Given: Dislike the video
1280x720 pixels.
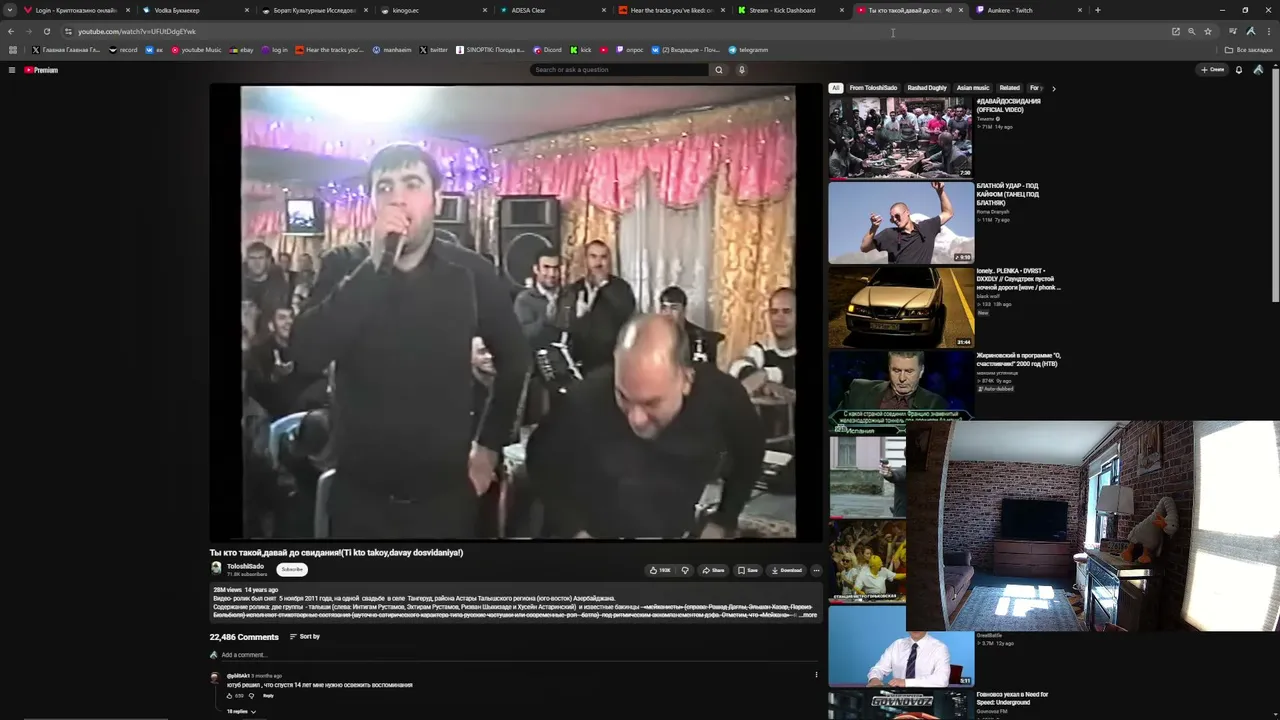Looking at the screenshot, I should pyautogui.click(x=685, y=570).
